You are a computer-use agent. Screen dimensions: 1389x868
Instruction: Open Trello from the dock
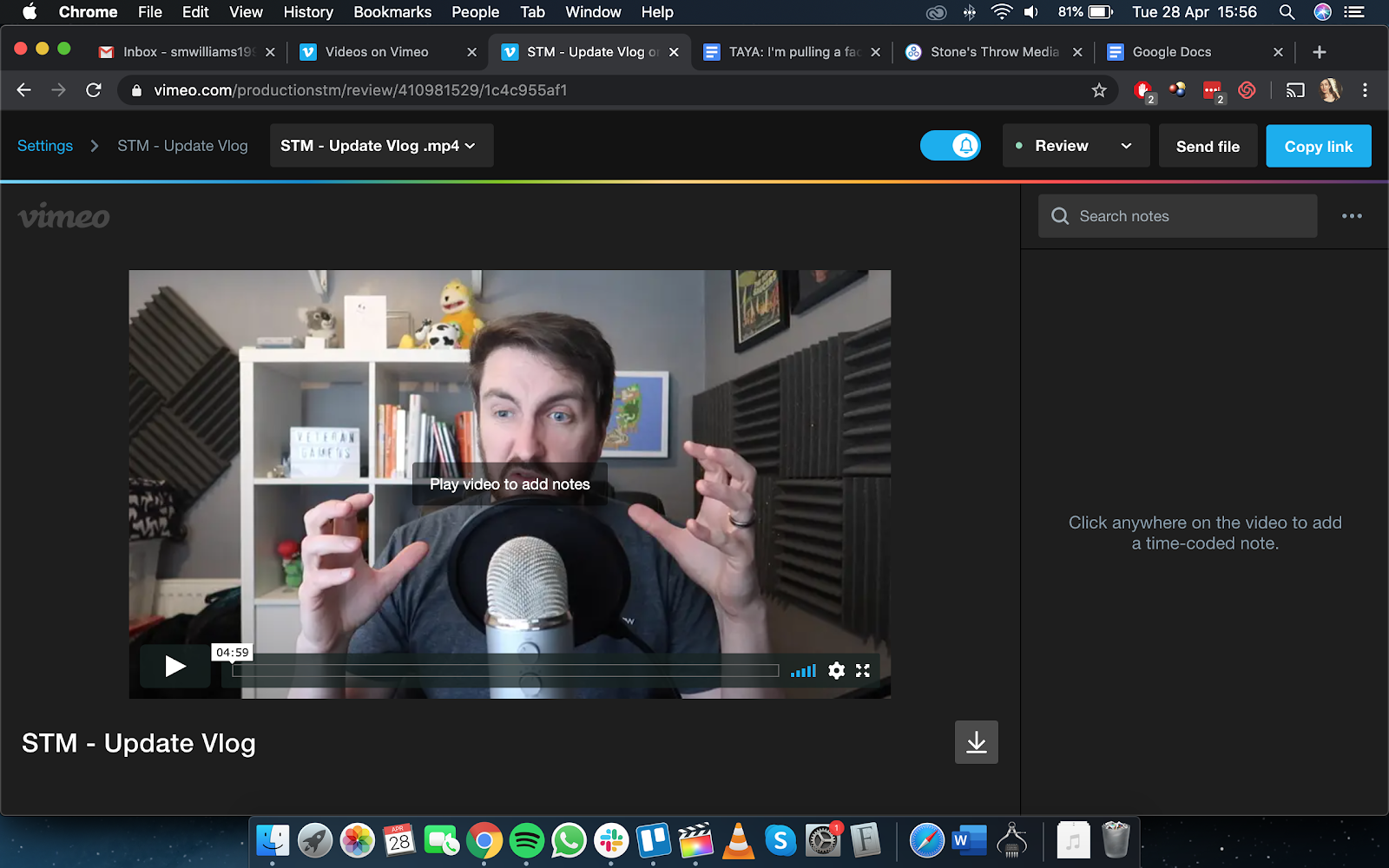(654, 840)
